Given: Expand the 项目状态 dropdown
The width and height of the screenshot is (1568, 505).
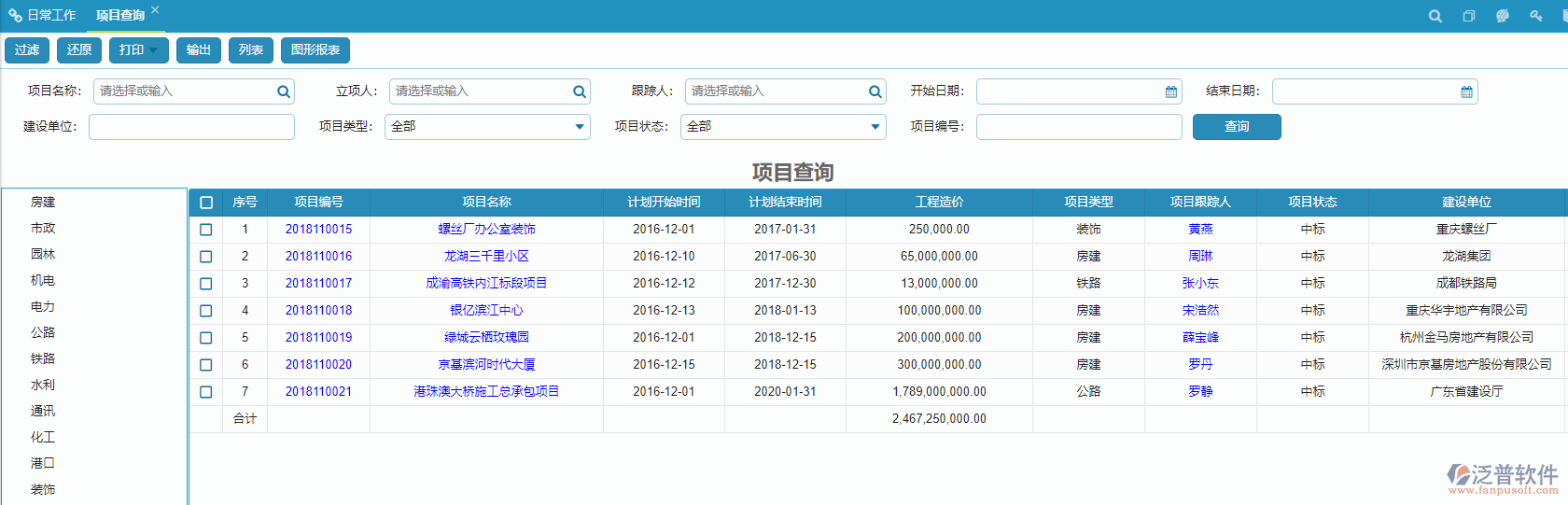Looking at the screenshot, I should point(875,127).
